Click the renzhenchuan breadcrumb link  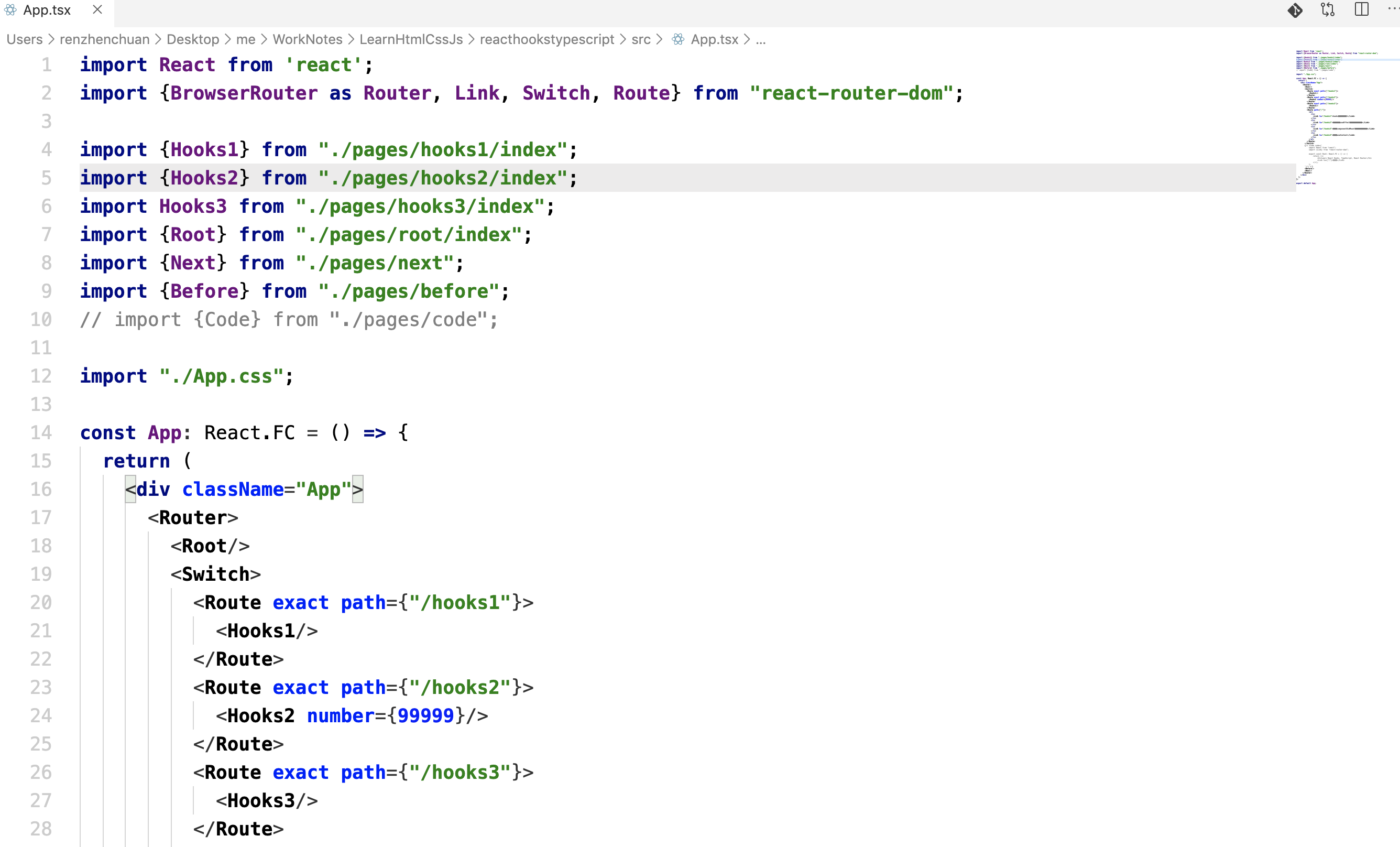(x=105, y=39)
